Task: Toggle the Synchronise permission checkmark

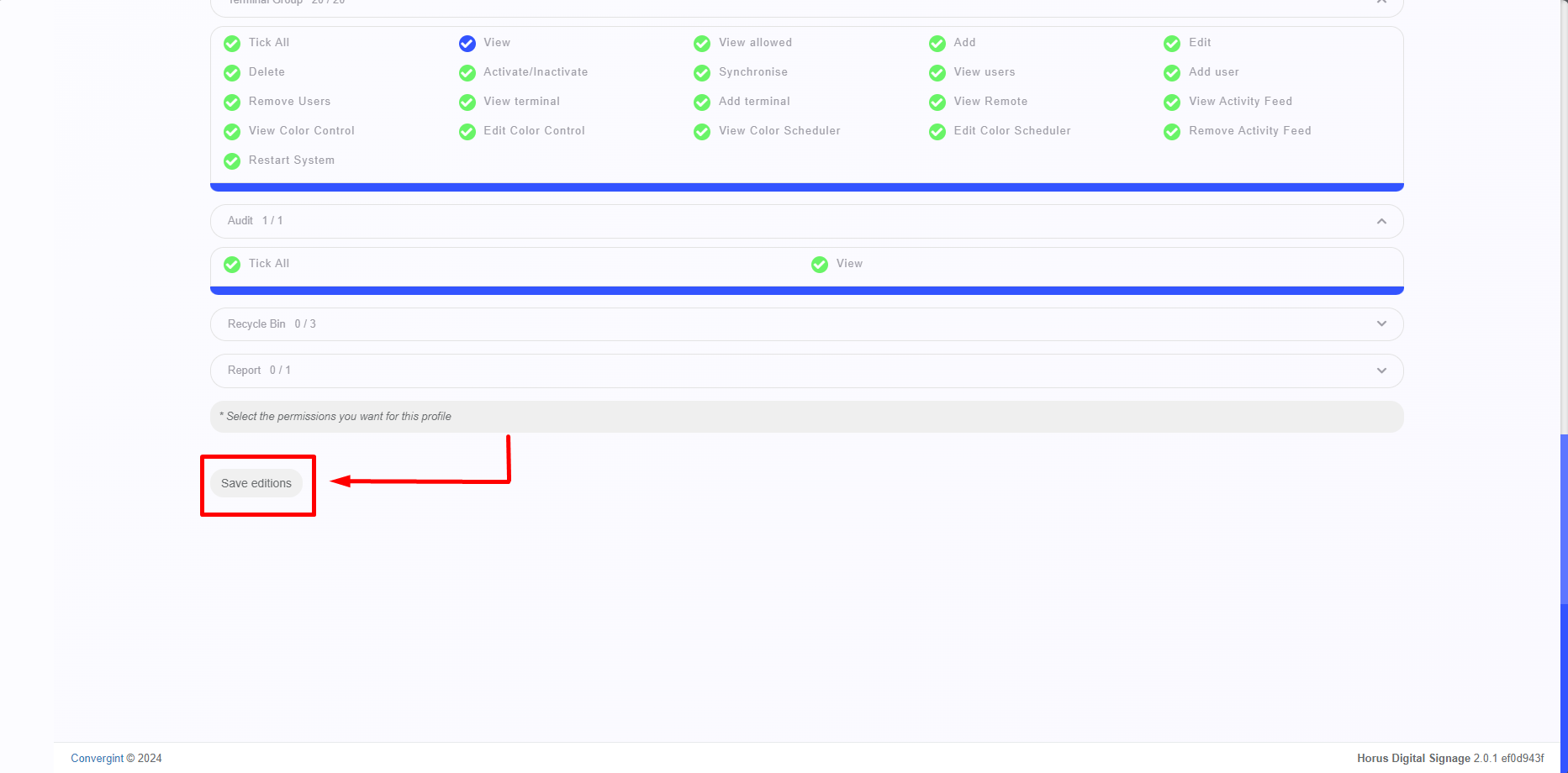Action: click(702, 73)
